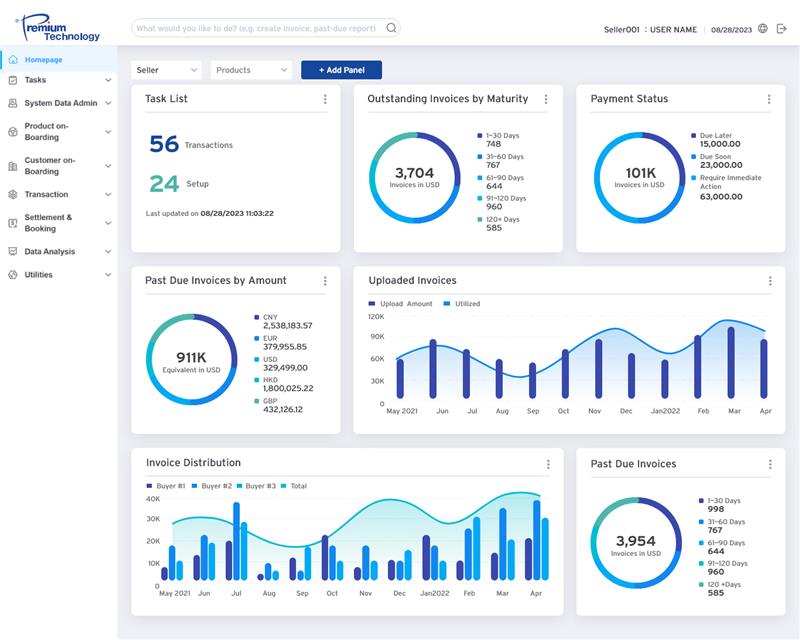Click the Product on-Boarding icon

coord(13,132)
